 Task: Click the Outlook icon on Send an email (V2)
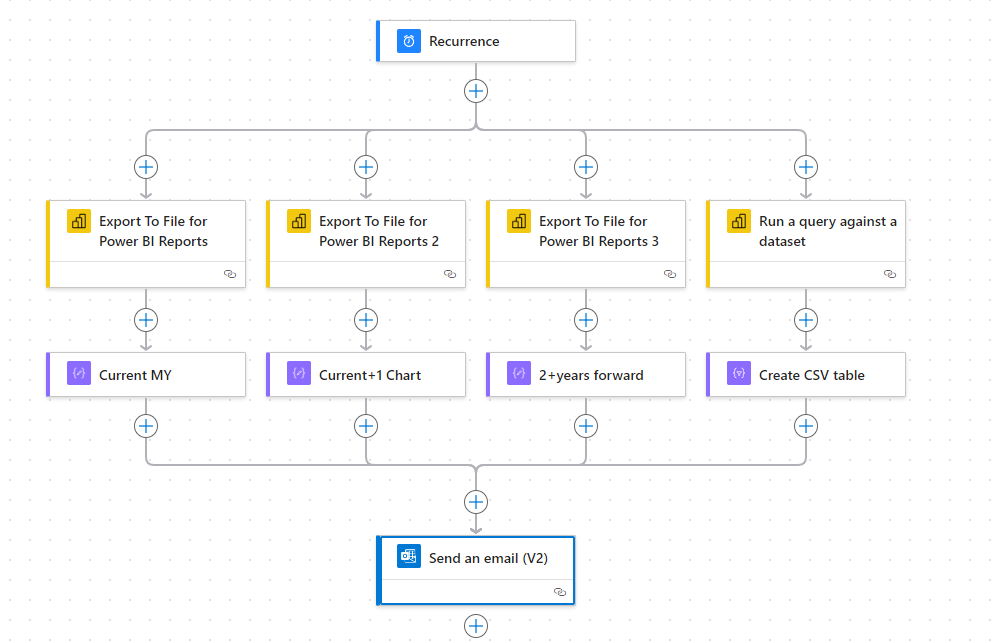pos(409,556)
